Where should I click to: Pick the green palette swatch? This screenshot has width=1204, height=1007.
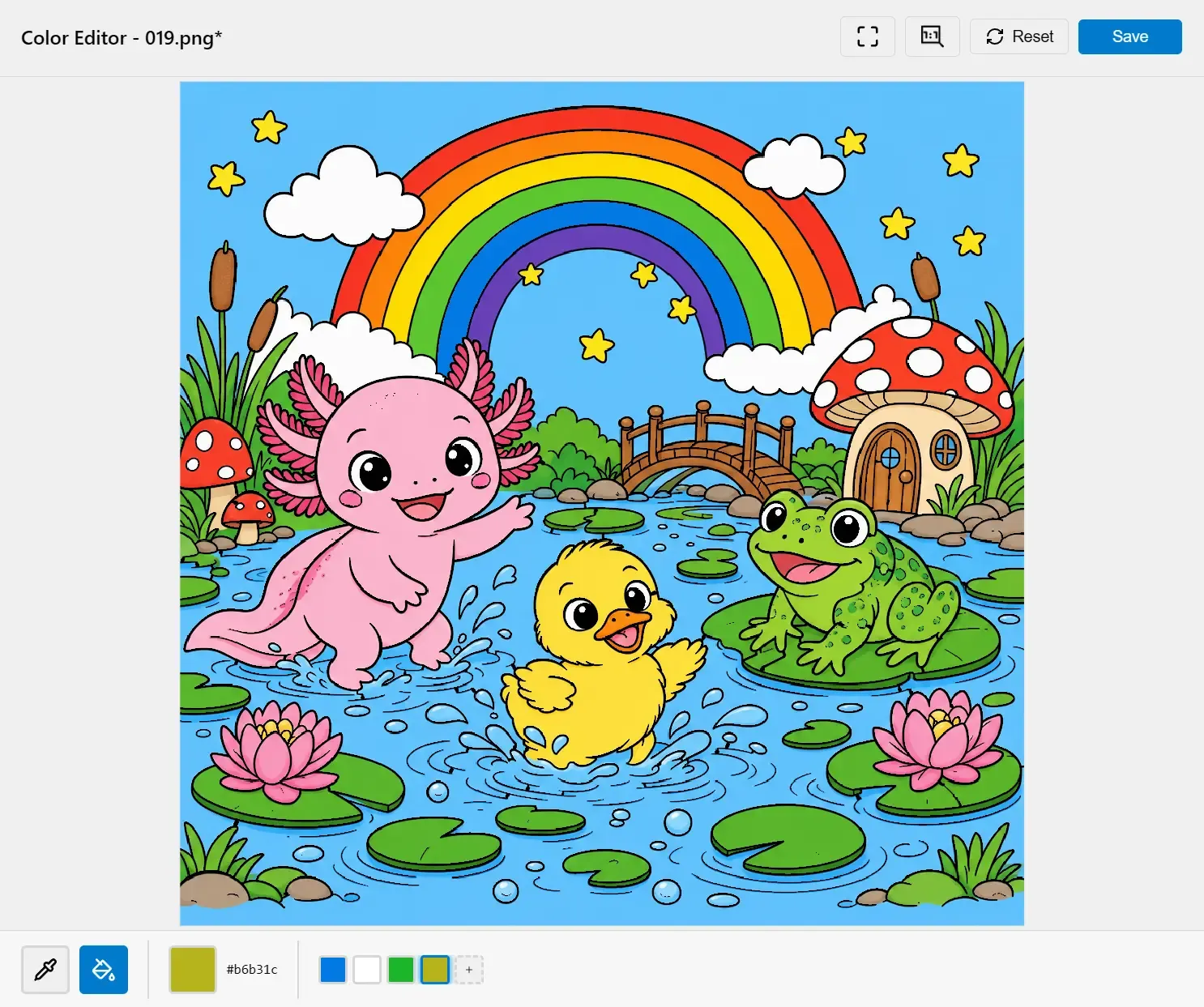point(401,970)
